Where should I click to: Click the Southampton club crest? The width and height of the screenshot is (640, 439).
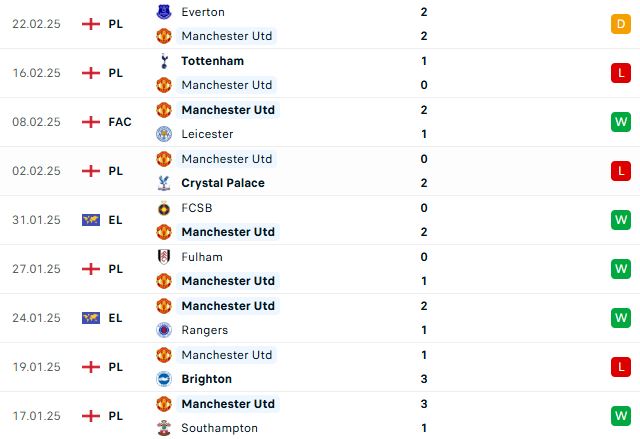click(164, 428)
